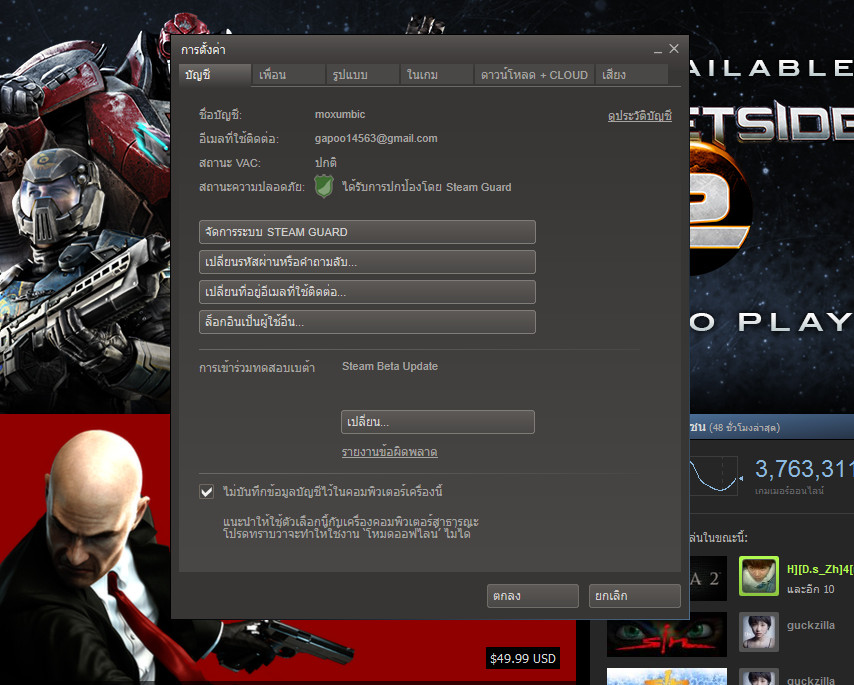
Task: Click the เปลี่ยน... beta participation button
Action: [438, 422]
